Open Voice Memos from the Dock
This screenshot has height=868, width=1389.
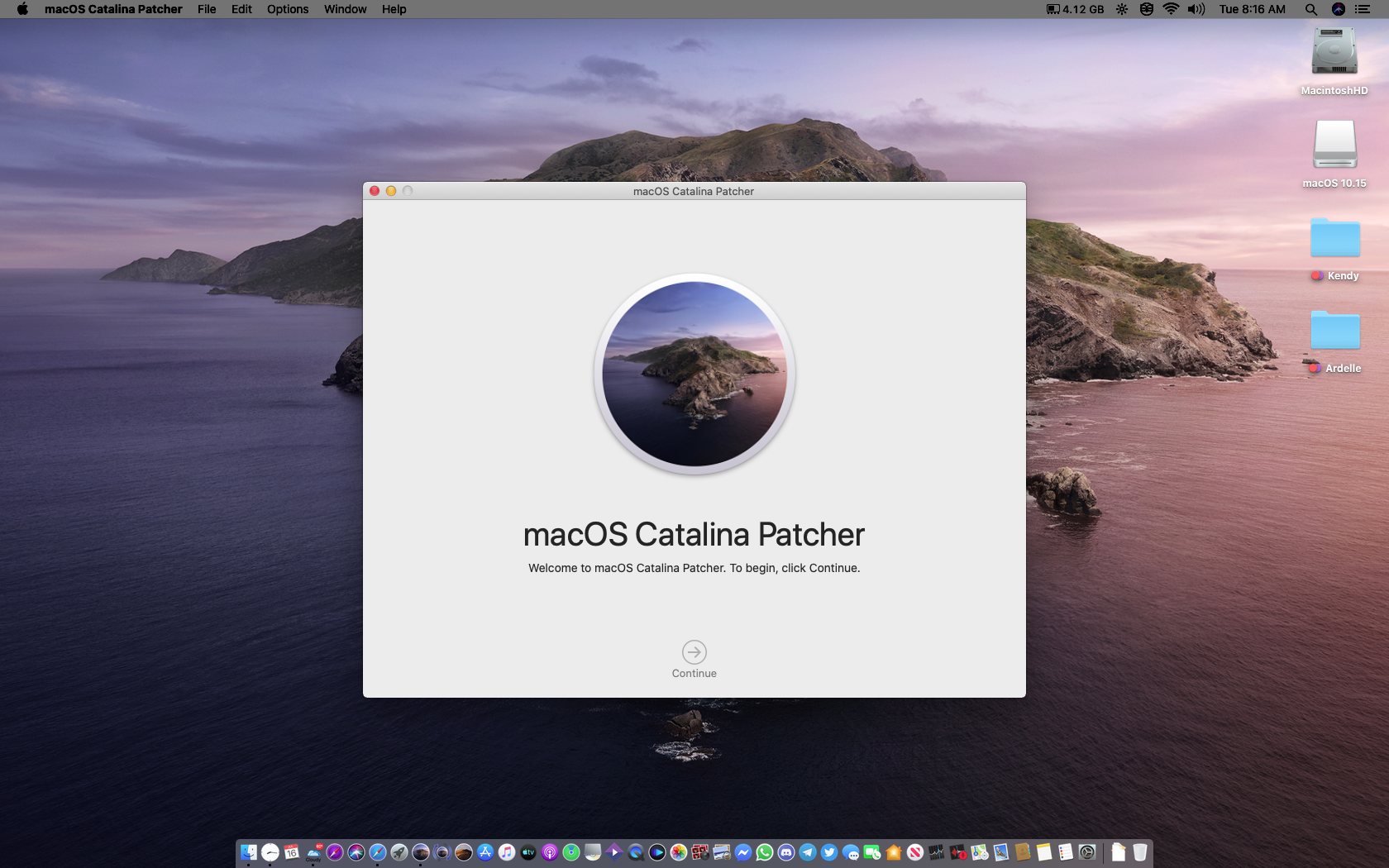coord(958,852)
